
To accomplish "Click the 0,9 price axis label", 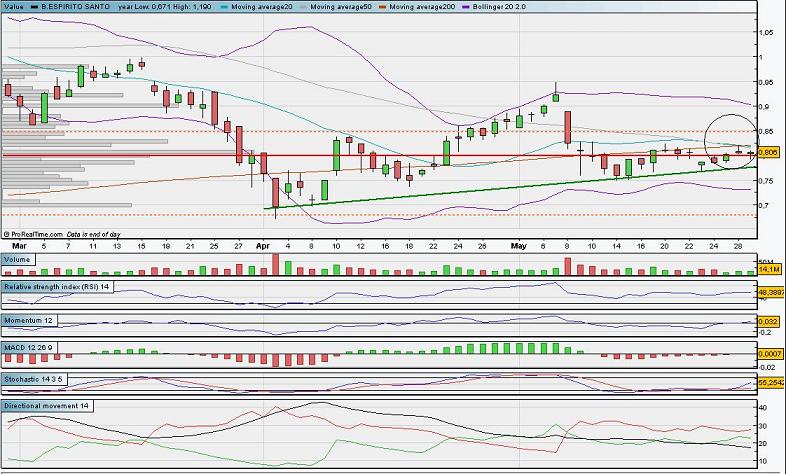I will 763,107.
